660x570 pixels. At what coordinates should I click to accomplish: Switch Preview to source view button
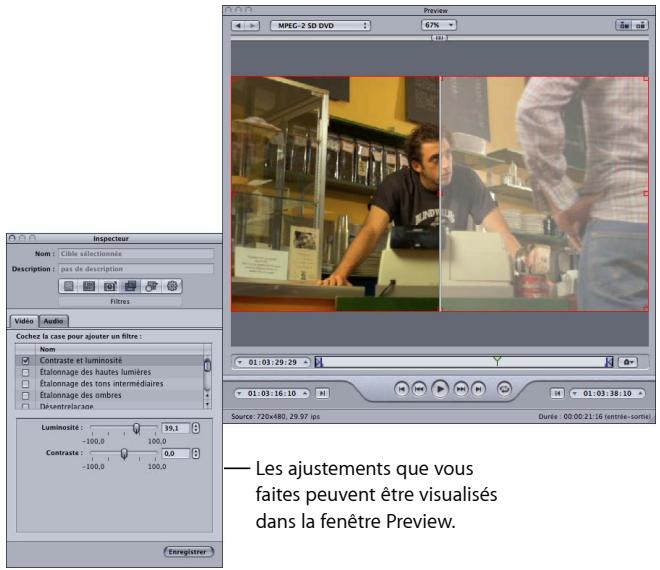[624, 26]
